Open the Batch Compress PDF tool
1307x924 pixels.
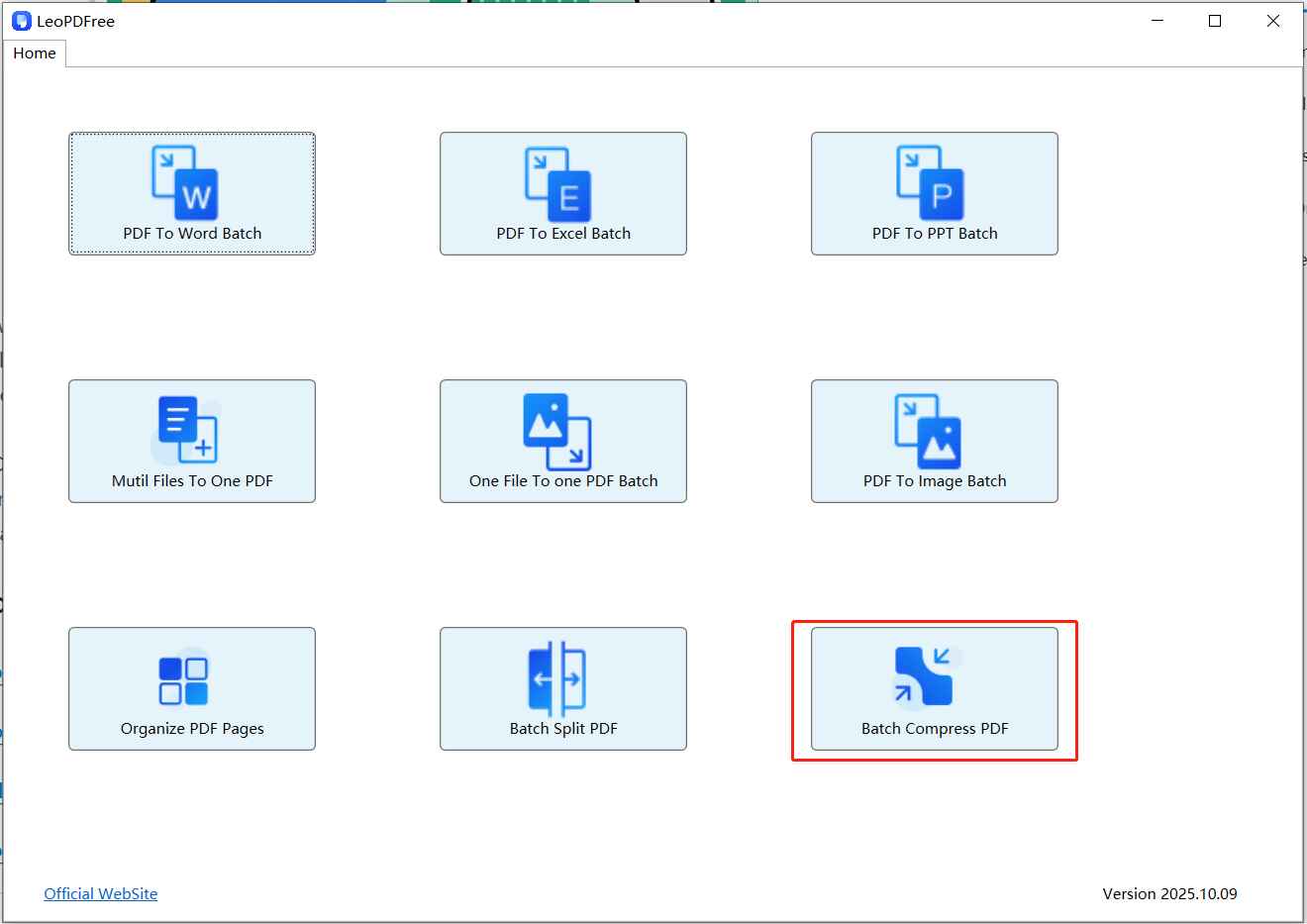click(934, 689)
